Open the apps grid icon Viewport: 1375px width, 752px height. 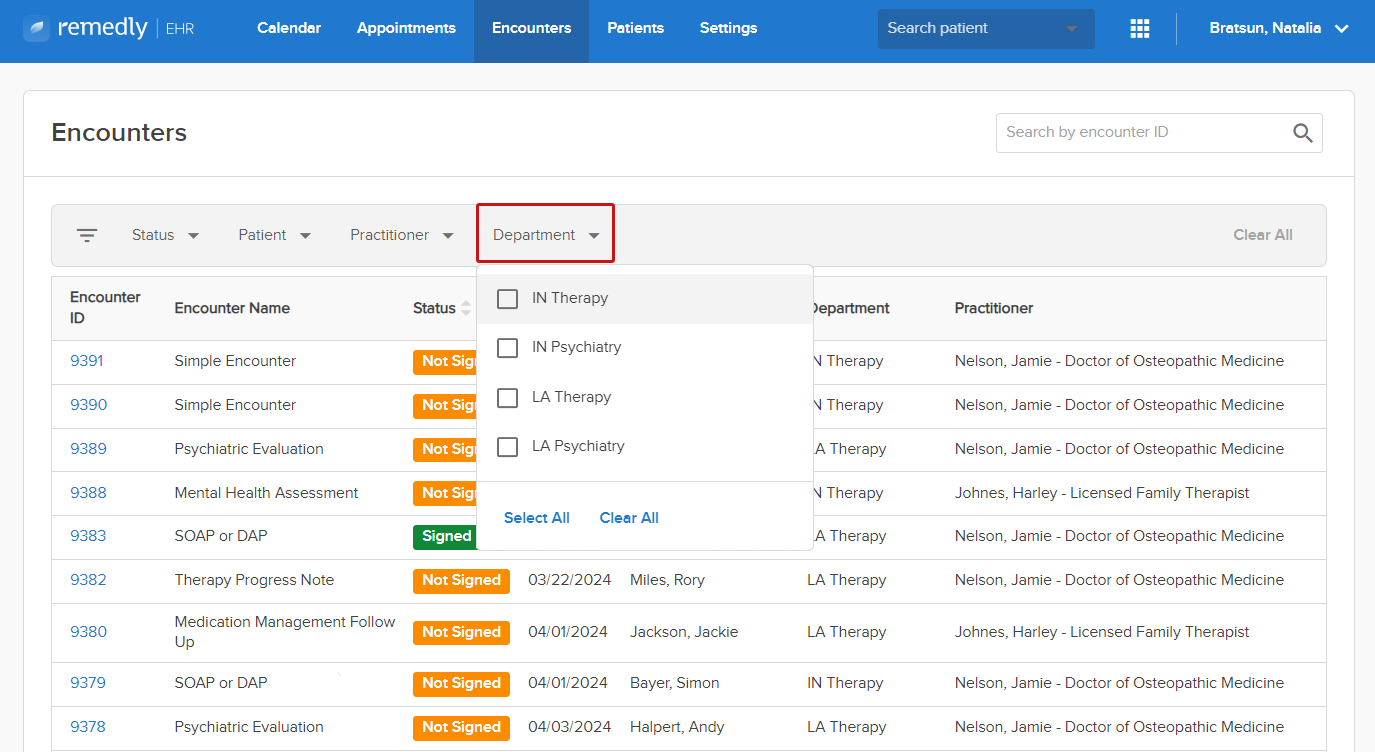(x=1139, y=28)
